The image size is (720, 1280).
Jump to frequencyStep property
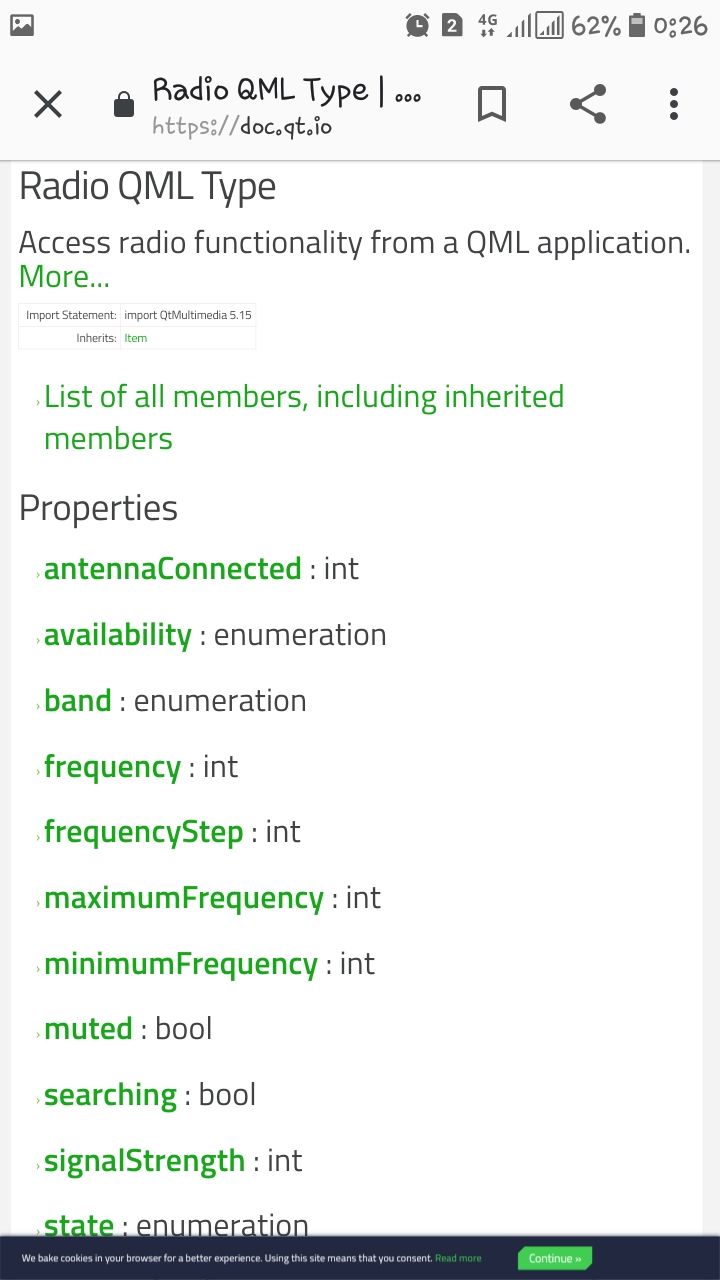[x=143, y=832]
